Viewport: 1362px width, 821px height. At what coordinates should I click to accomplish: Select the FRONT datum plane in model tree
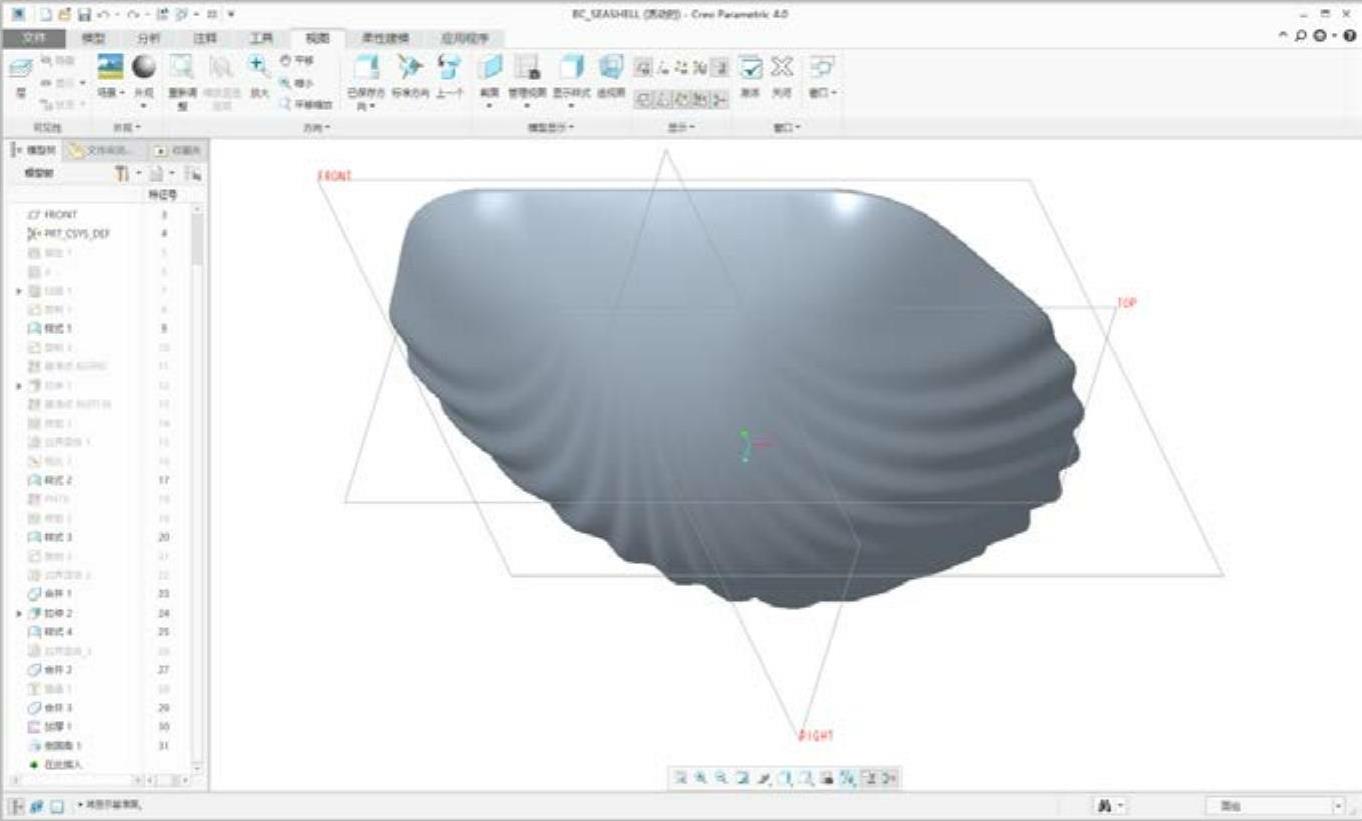60,214
